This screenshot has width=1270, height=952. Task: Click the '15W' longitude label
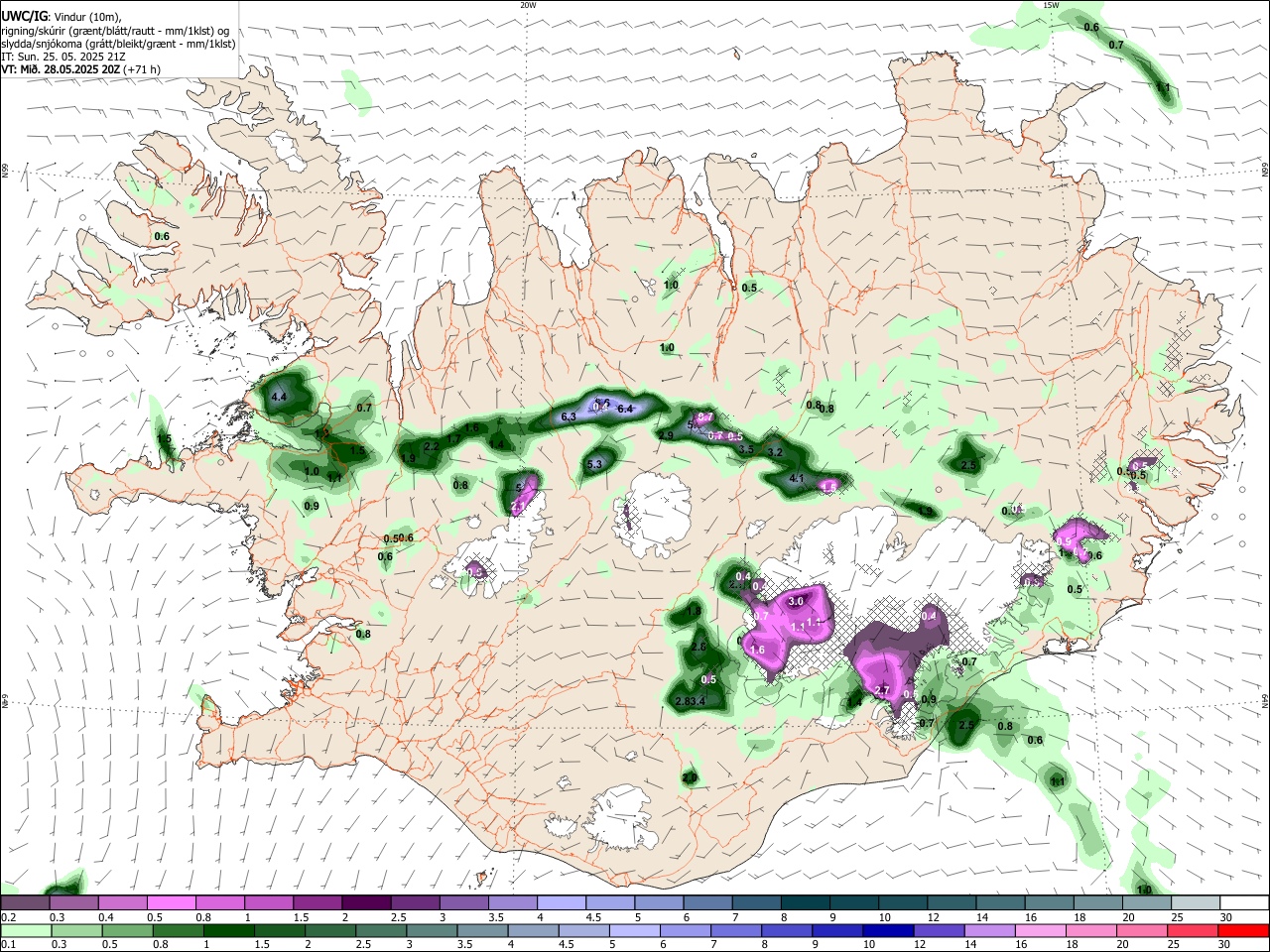click(x=1050, y=5)
